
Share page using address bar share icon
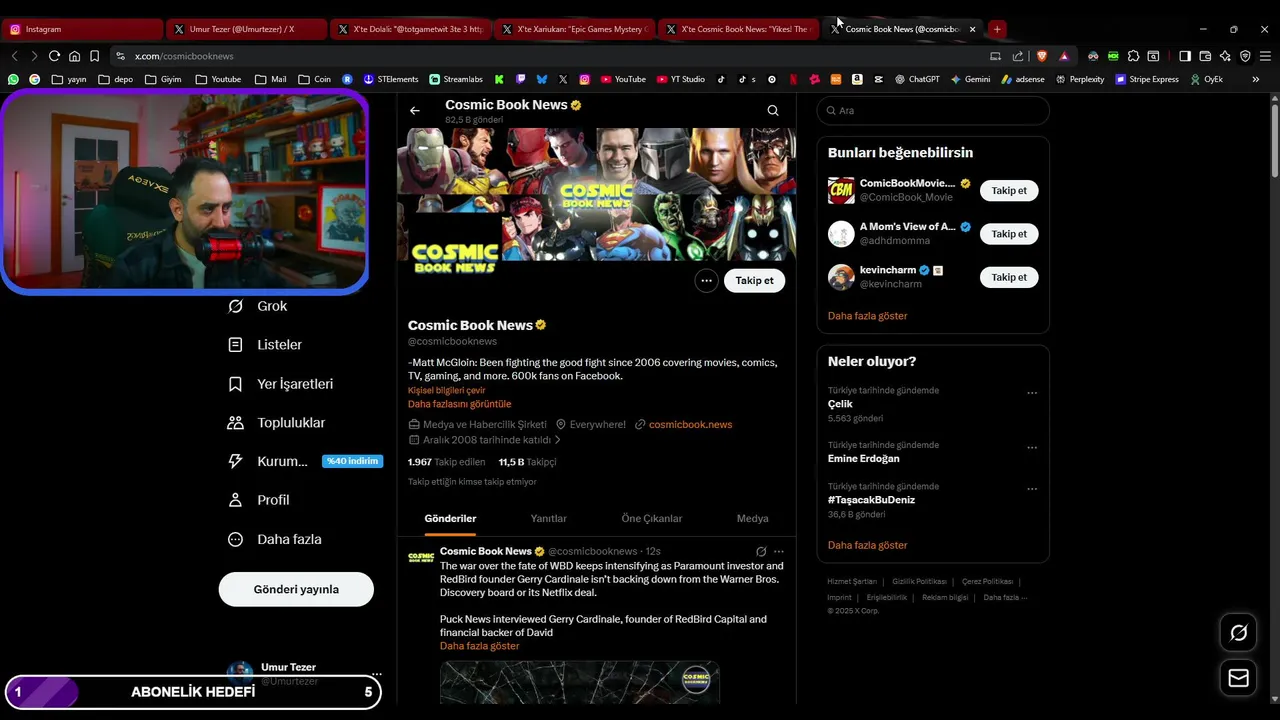tap(1017, 56)
